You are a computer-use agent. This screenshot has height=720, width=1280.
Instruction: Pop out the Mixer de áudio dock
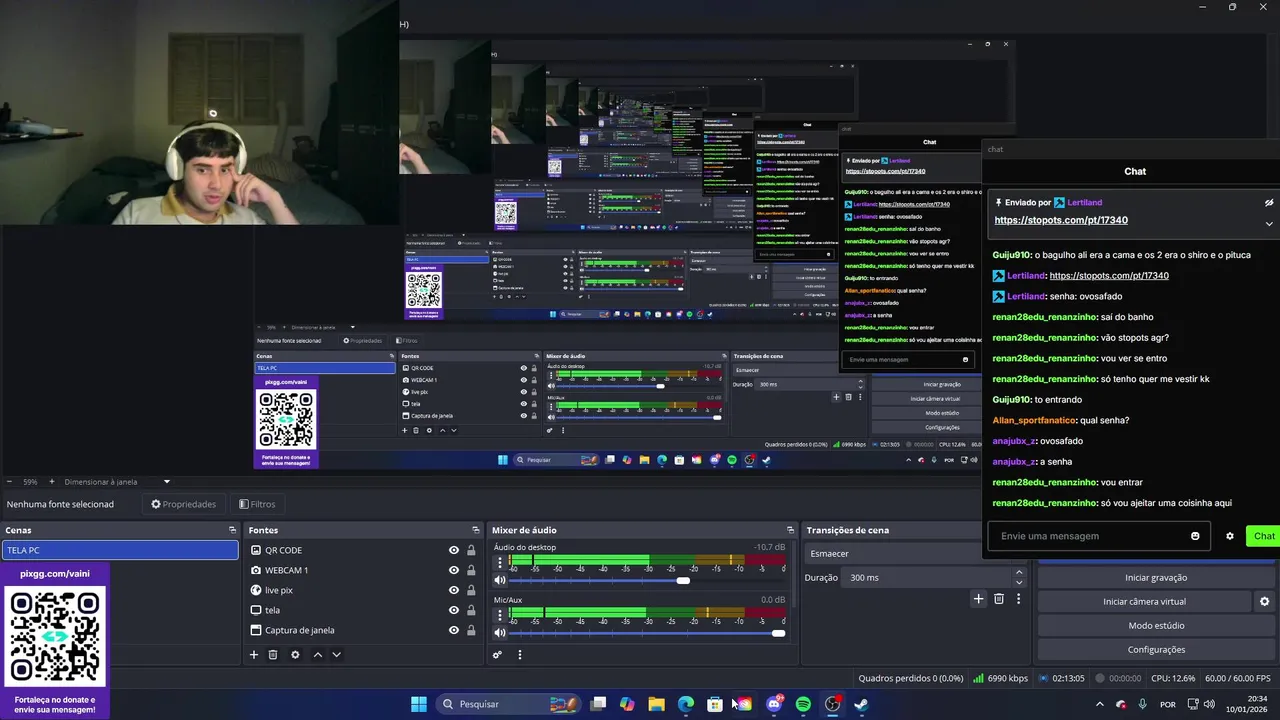click(x=790, y=530)
